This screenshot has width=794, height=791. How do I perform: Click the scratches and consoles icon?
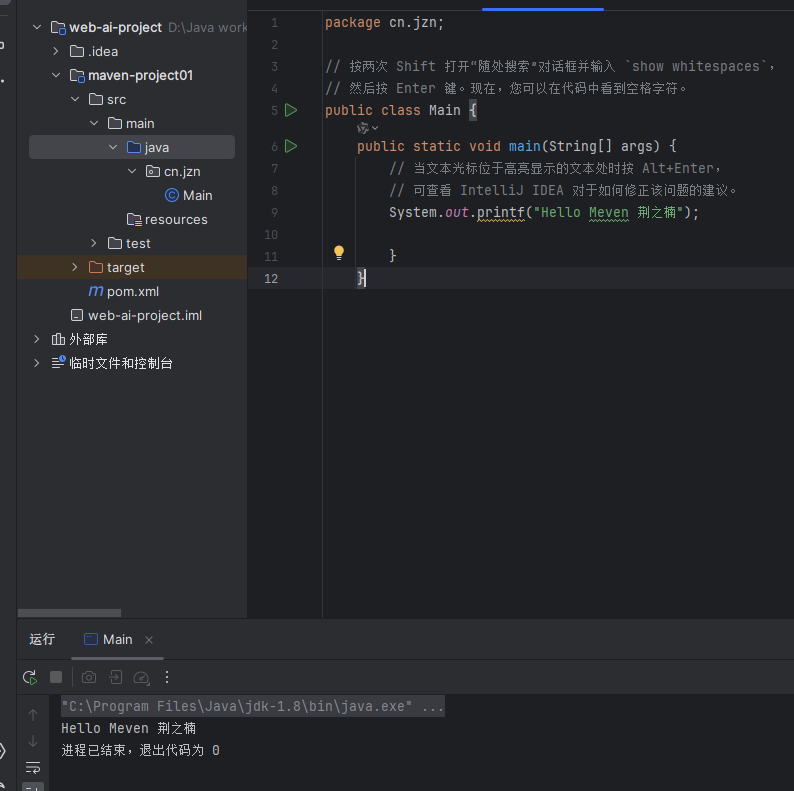tap(58, 363)
